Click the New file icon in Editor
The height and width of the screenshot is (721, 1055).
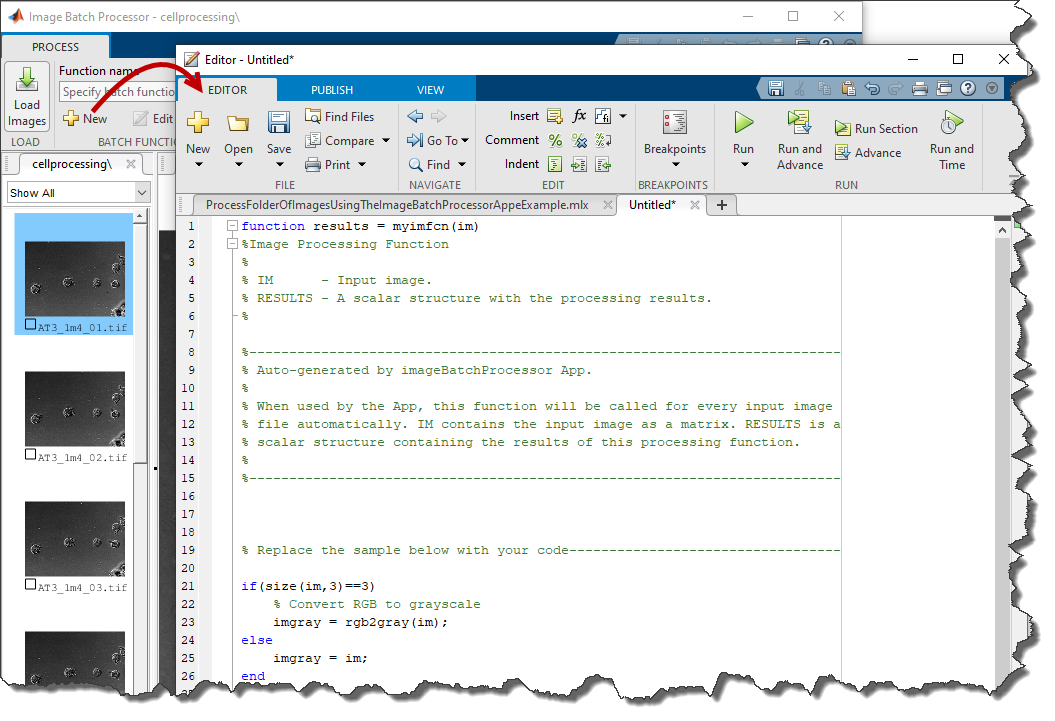point(198,122)
